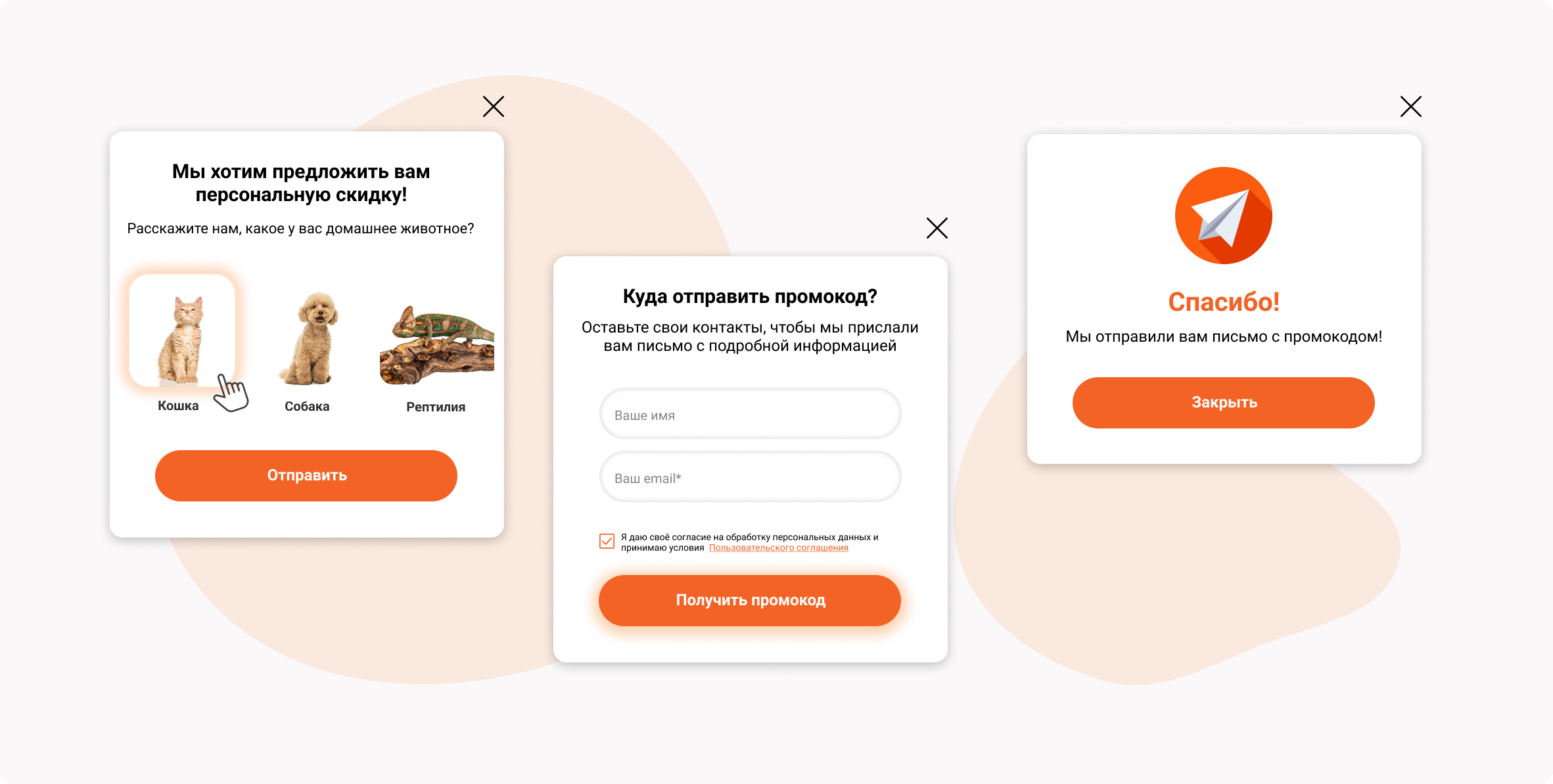Open the Пользовательского соглашения link
Screen dimensions: 1553x784
(x=779, y=547)
